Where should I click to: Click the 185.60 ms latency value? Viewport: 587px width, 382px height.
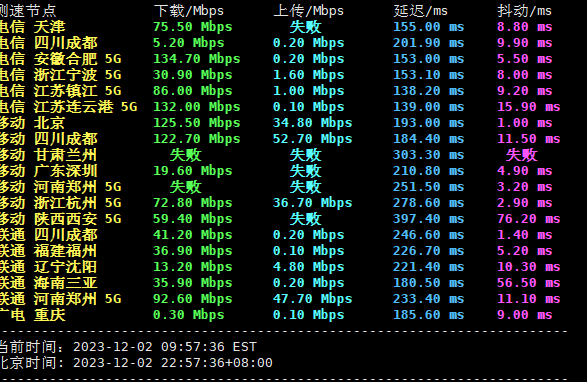point(429,315)
